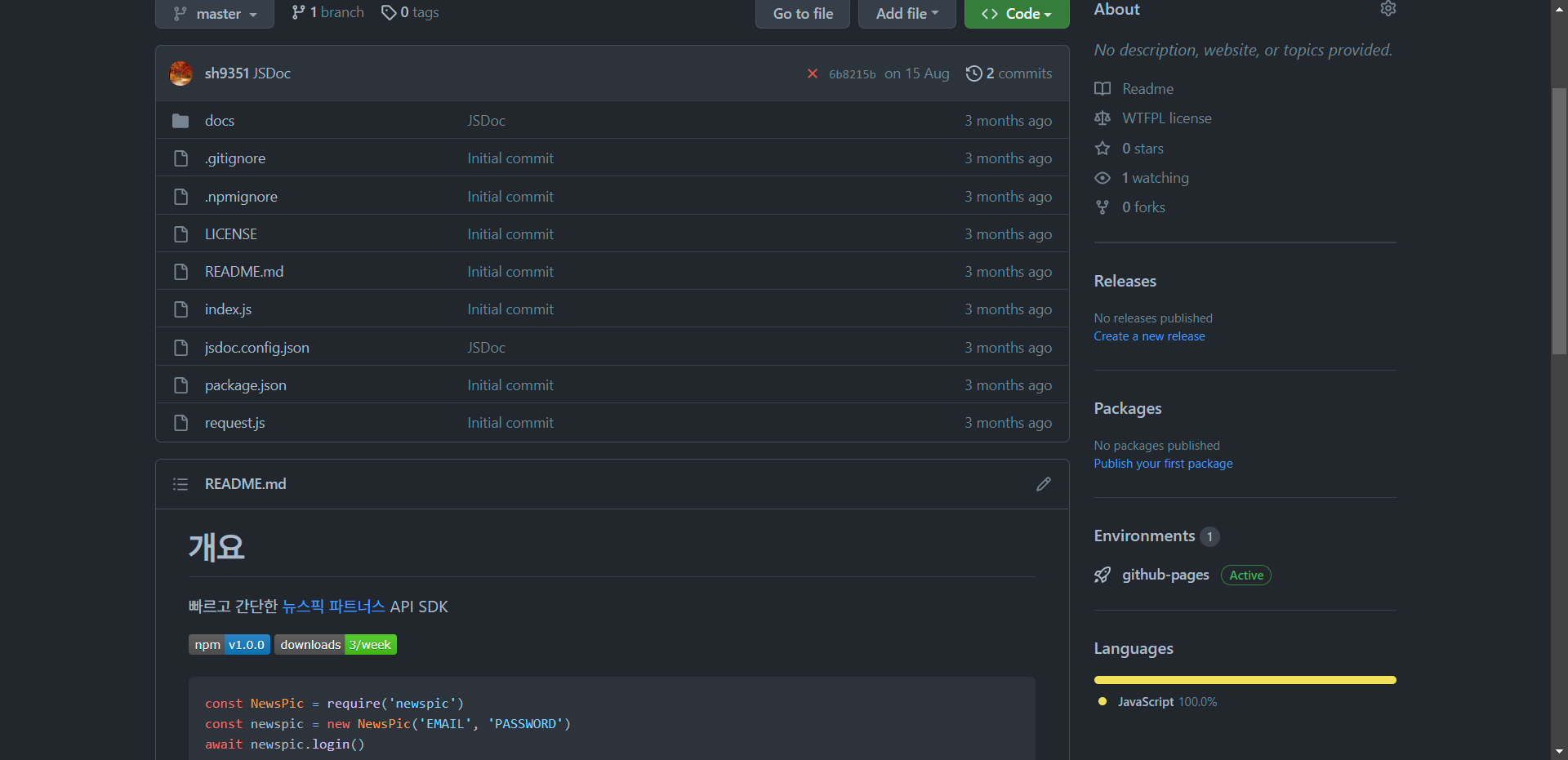Click the failed status red X icon
Screen dimensions: 1568x760
(x=812, y=73)
